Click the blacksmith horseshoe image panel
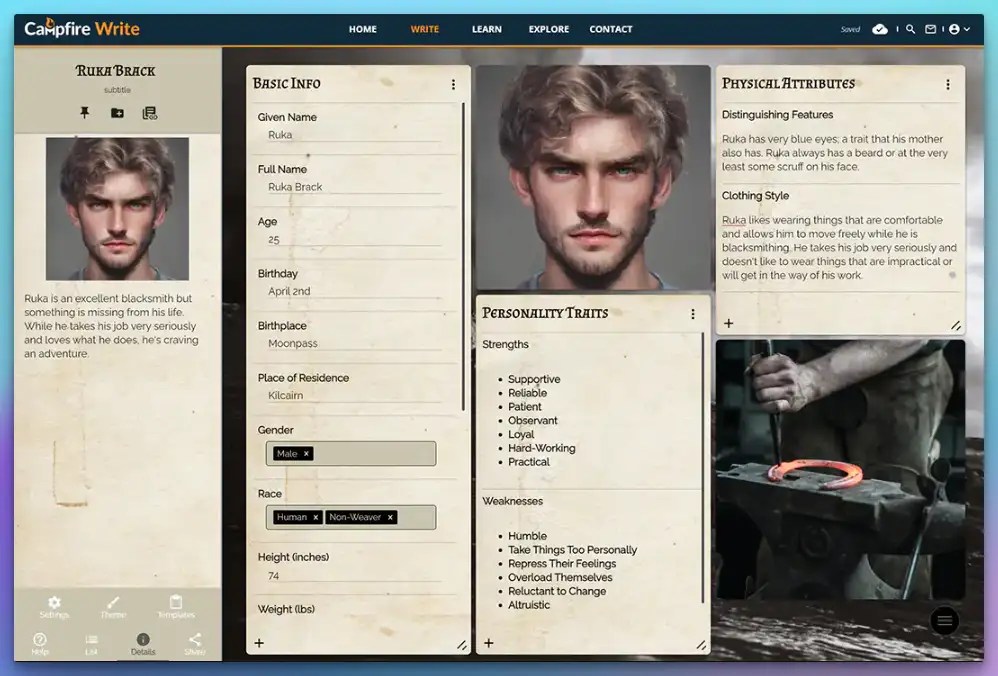 tap(840, 469)
